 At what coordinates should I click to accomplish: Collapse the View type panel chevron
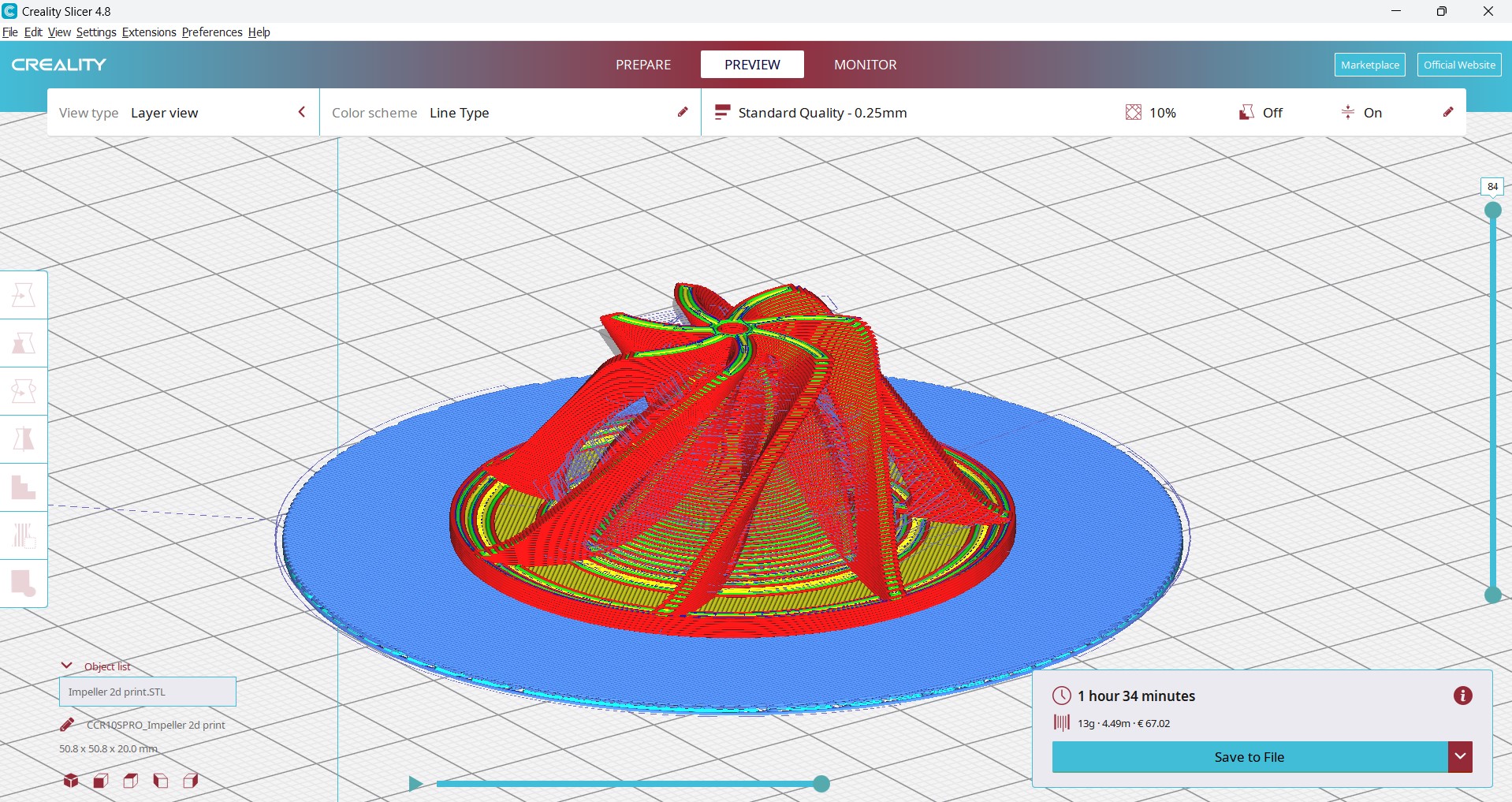pyautogui.click(x=302, y=112)
